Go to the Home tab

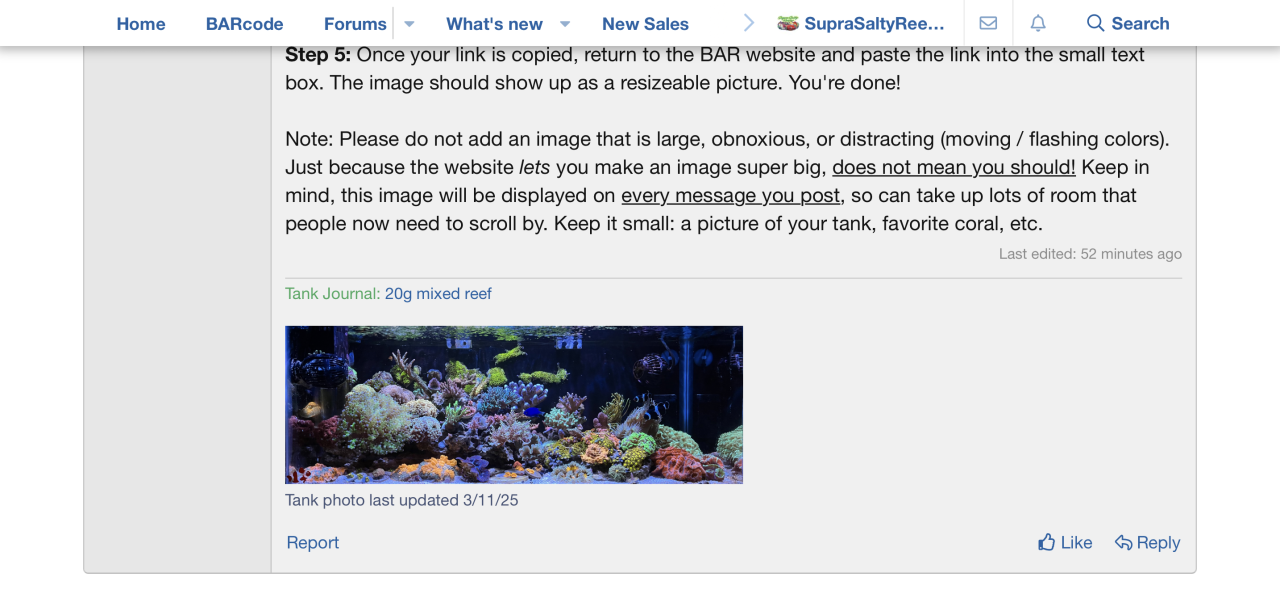coord(141,23)
